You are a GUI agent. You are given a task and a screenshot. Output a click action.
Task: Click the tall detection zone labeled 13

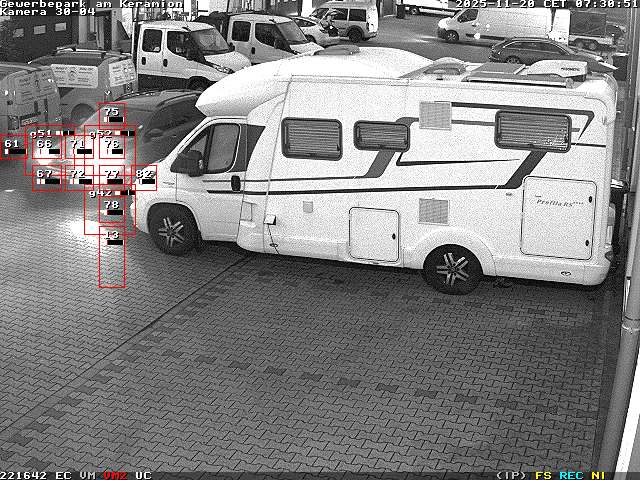(112, 256)
